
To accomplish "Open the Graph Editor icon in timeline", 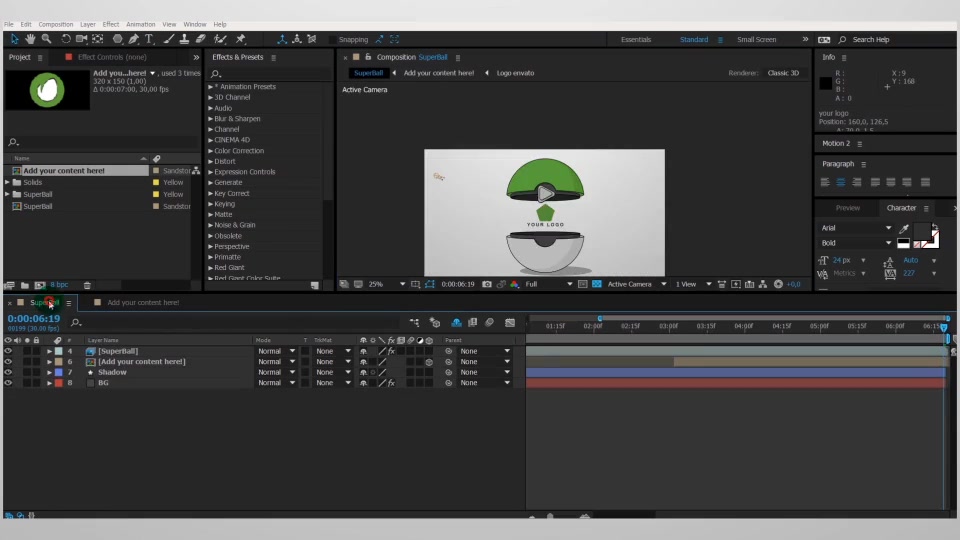I will pos(510,323).
